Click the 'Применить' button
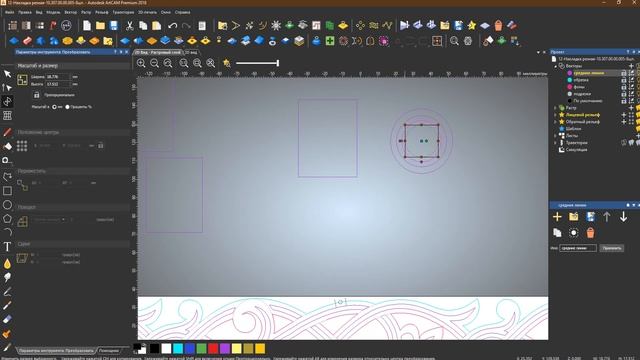Screen dimensions: 640x360 pos(611,248)
